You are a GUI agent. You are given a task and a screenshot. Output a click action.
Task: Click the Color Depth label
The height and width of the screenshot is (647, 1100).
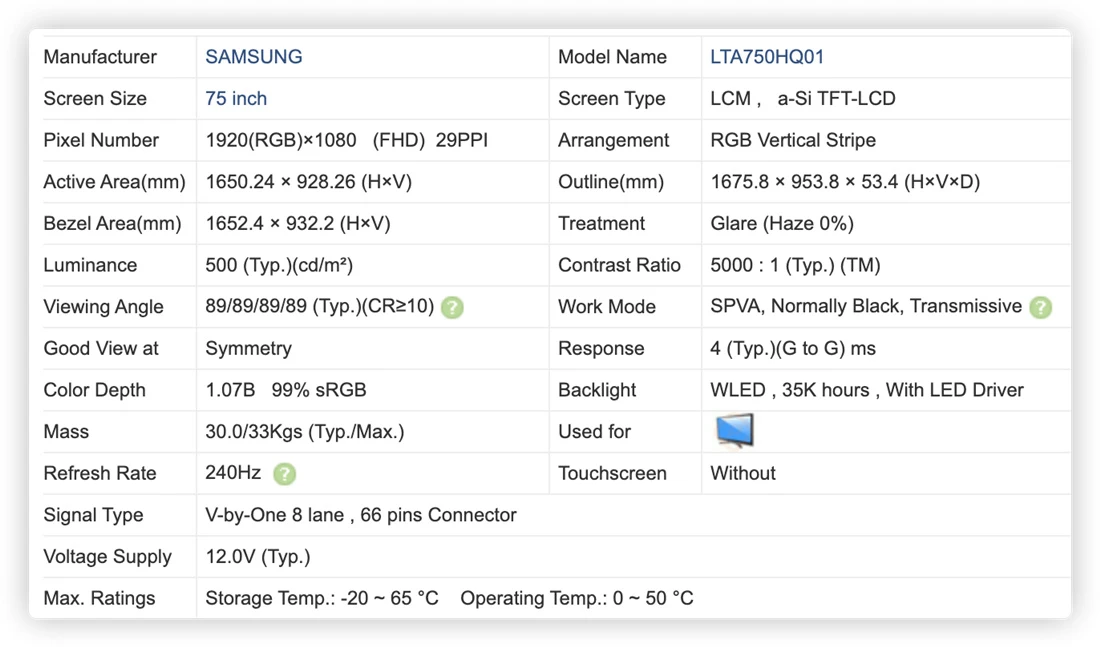coord(94,390)
